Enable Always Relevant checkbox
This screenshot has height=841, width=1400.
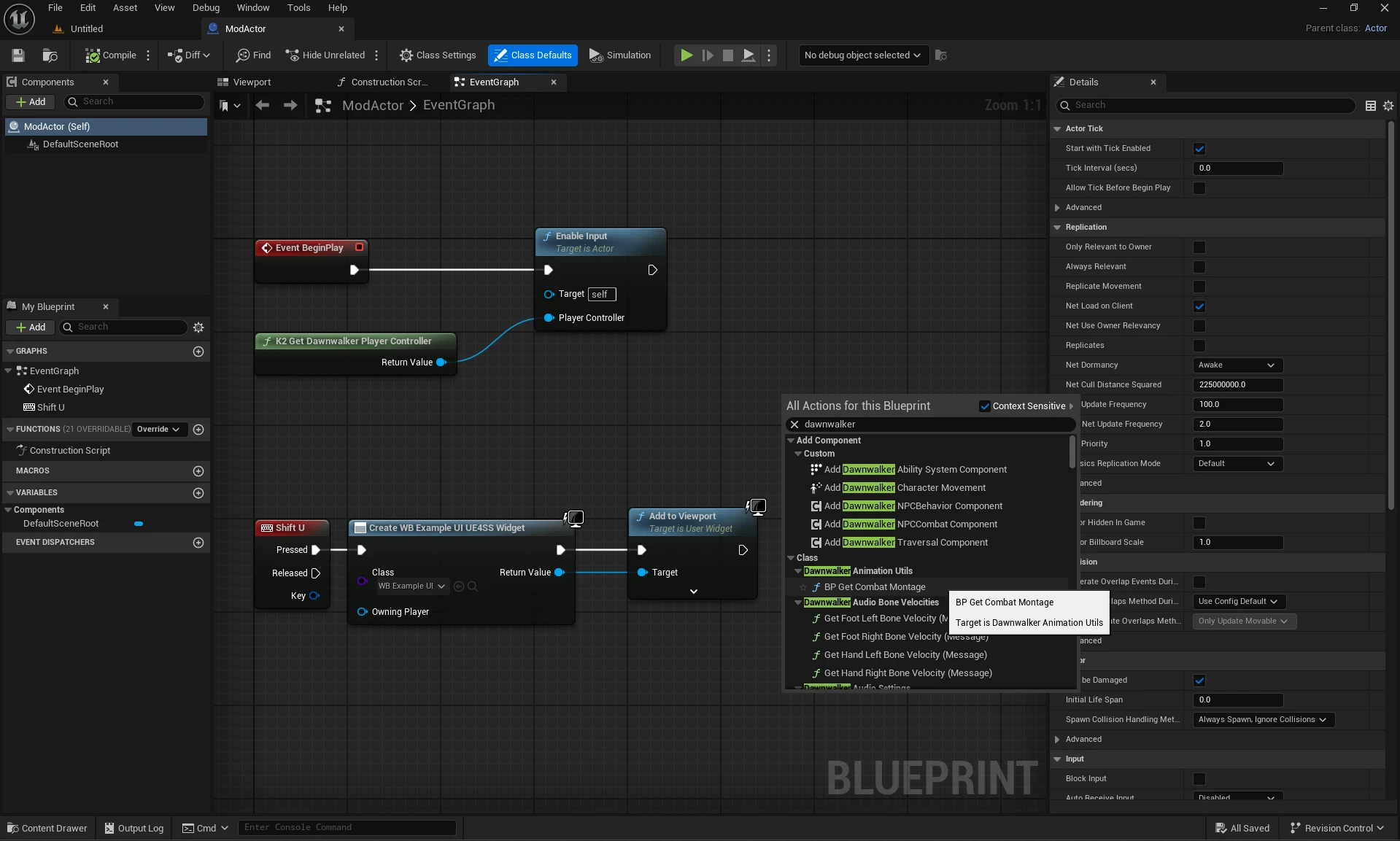1199,267
